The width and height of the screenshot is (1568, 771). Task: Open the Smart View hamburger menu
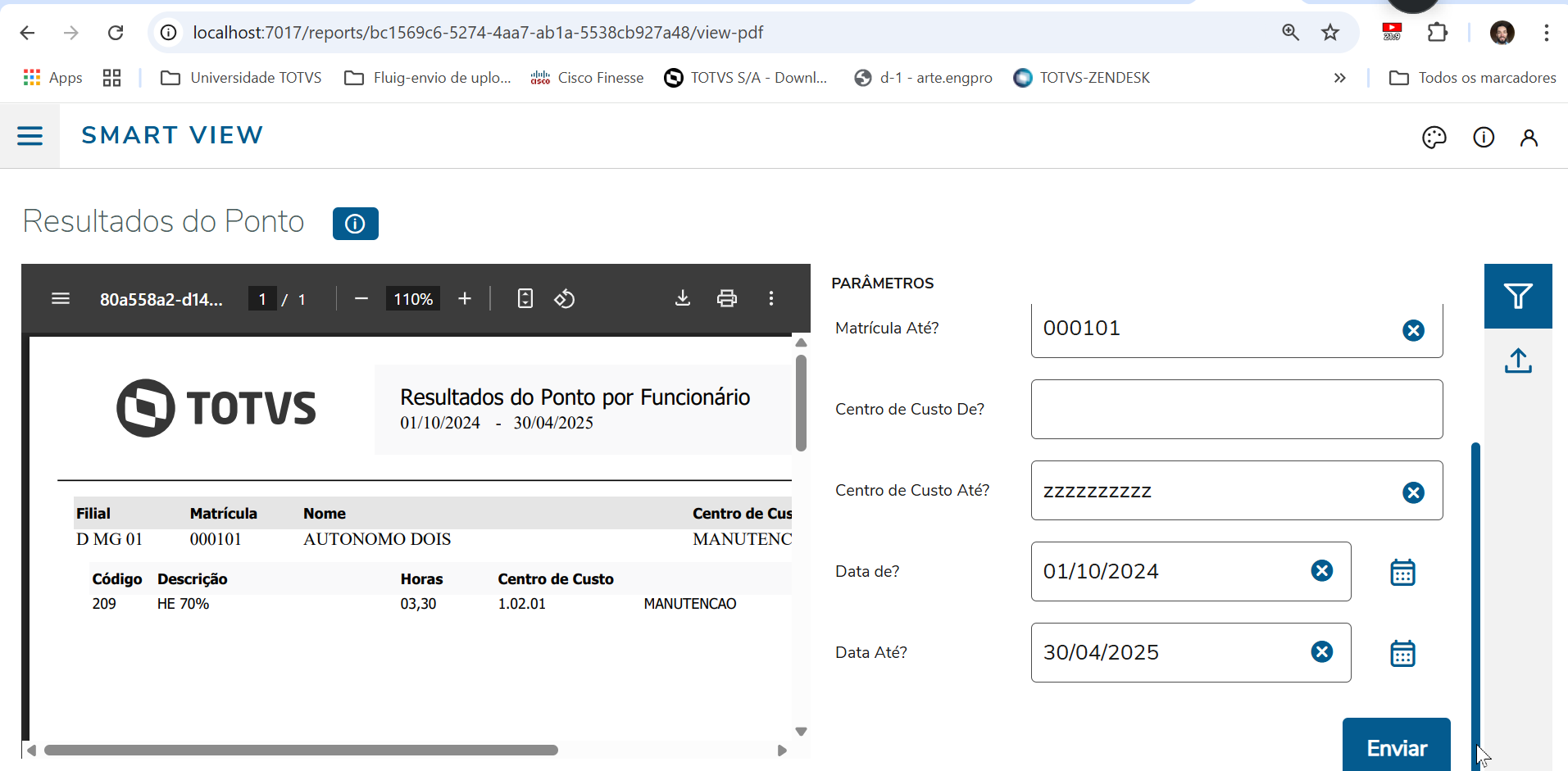pyautogui.click(x=30, y=135)
